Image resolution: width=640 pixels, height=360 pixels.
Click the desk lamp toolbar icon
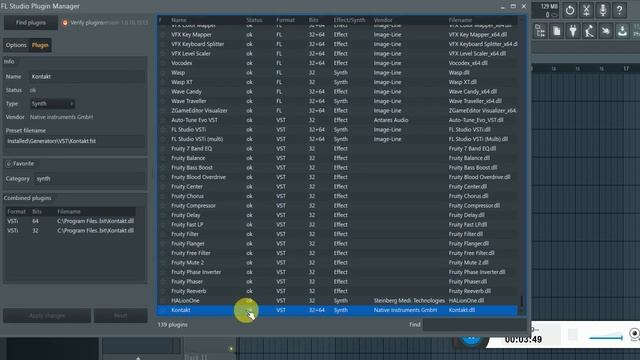pos(589,31)
